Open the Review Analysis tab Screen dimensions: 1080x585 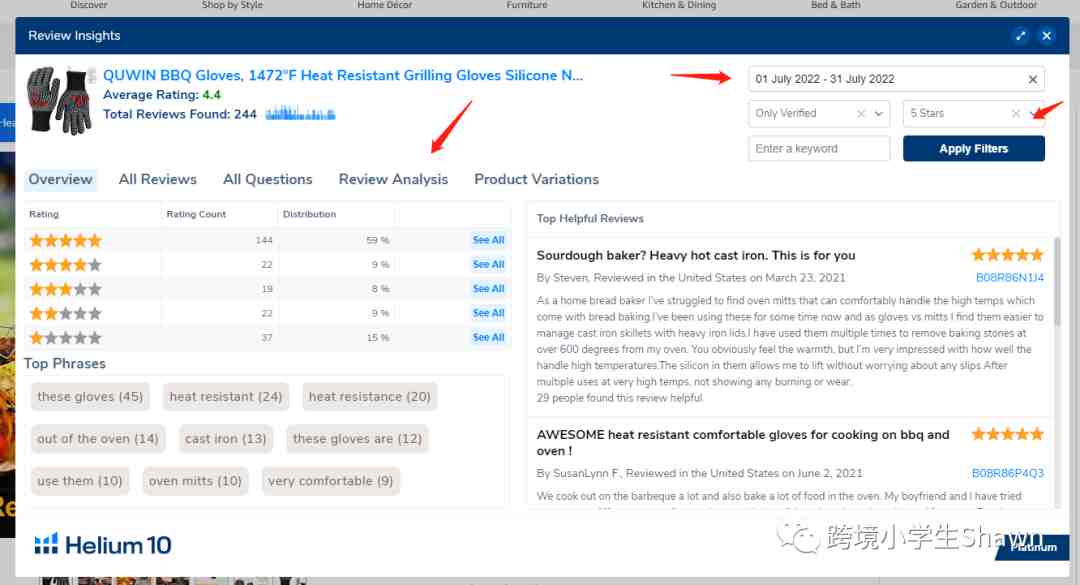tap(393, 179)
